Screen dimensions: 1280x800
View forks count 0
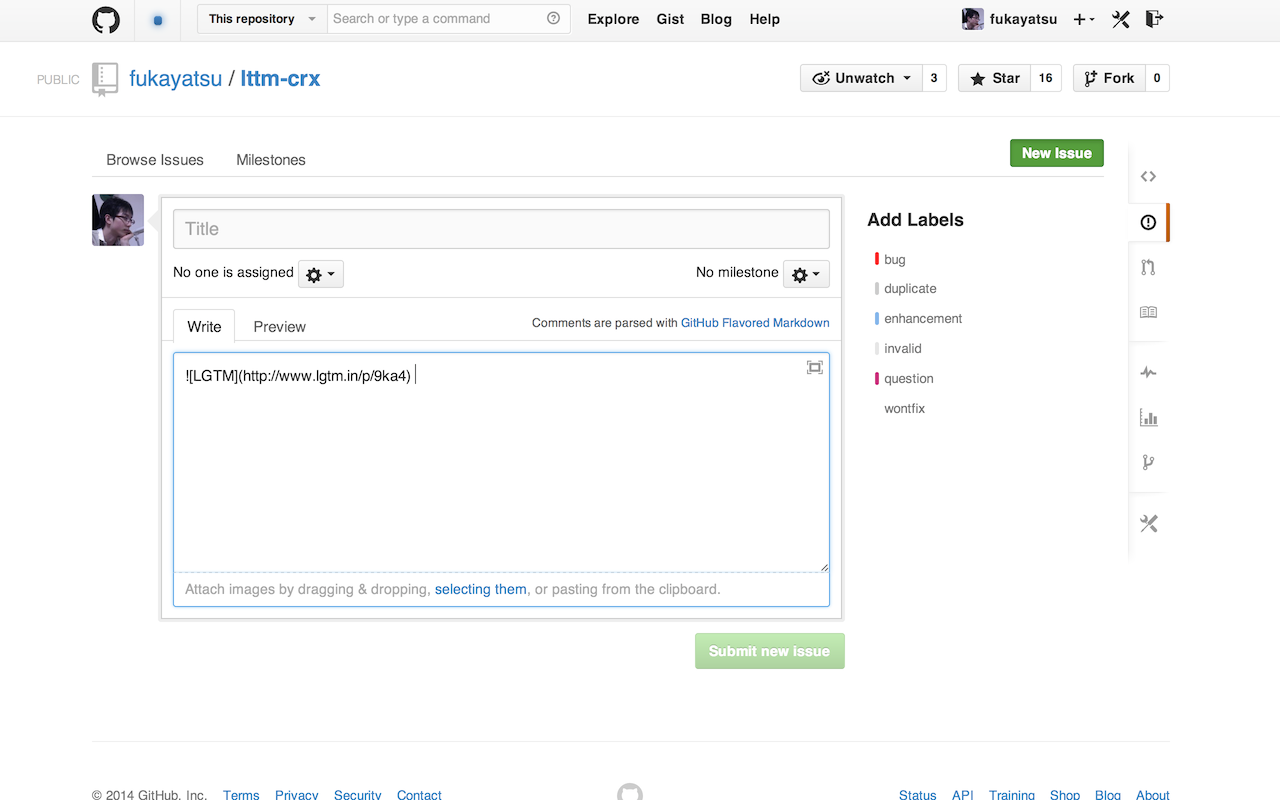click(1157, 78)
